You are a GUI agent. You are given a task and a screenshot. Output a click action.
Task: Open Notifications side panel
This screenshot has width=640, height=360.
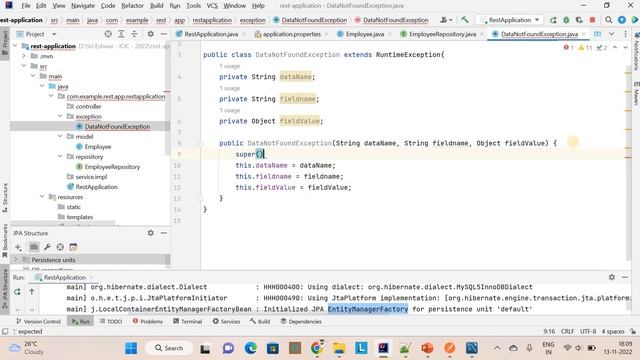pos(636,51)
